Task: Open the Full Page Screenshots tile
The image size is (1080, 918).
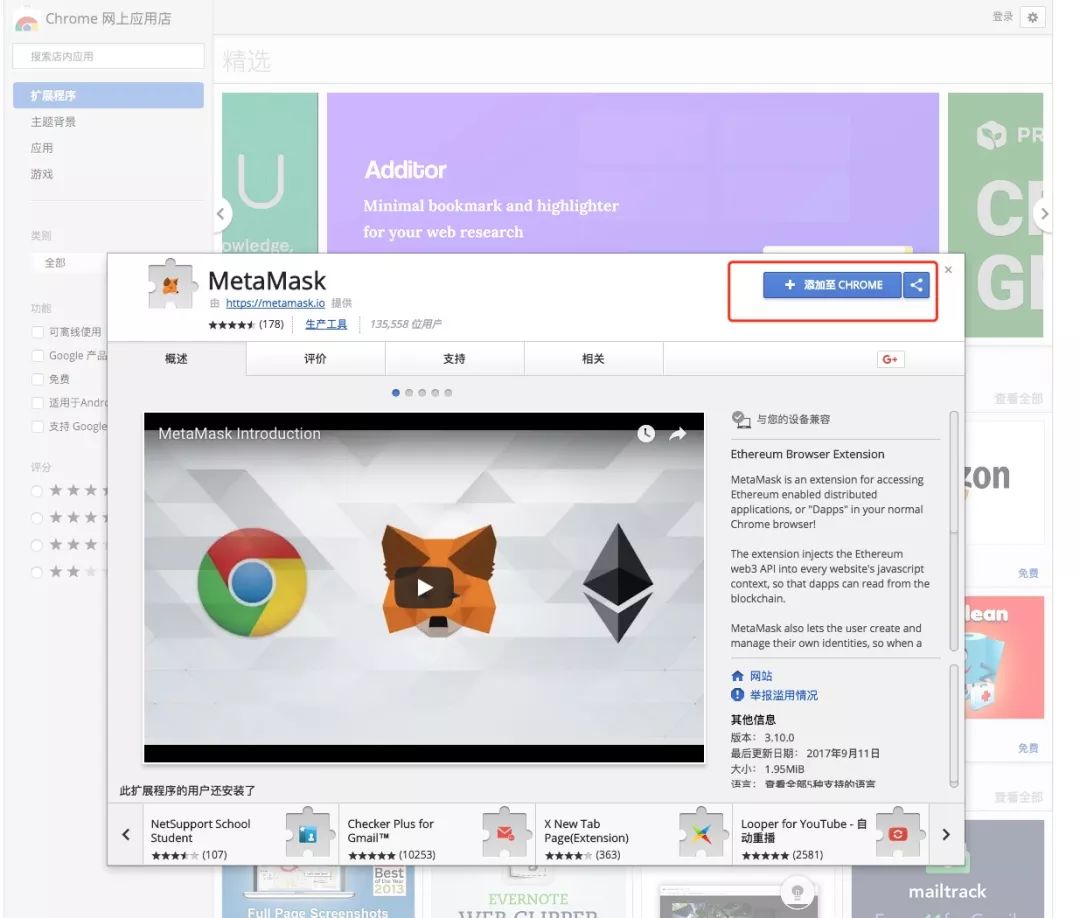Action: [318, 892]
